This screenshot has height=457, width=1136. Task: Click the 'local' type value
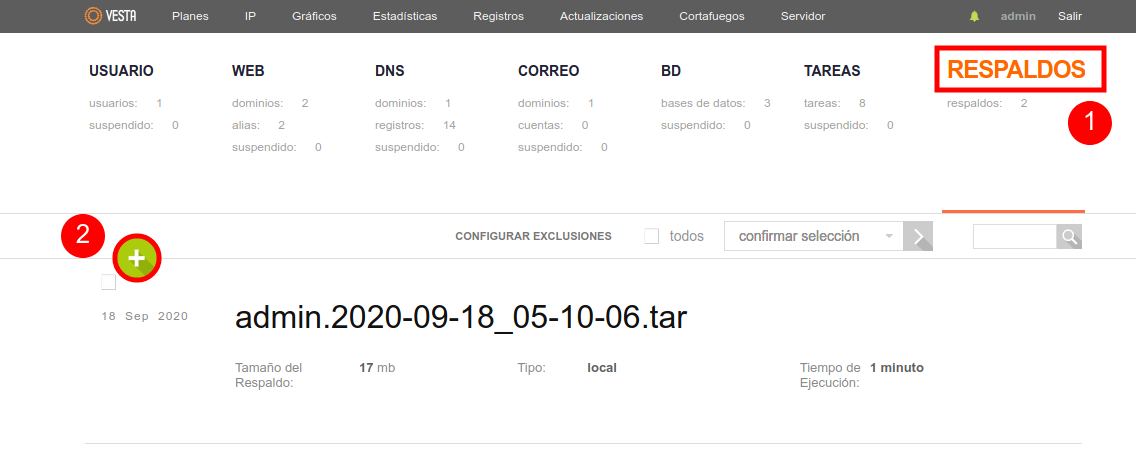click(602, 368)
